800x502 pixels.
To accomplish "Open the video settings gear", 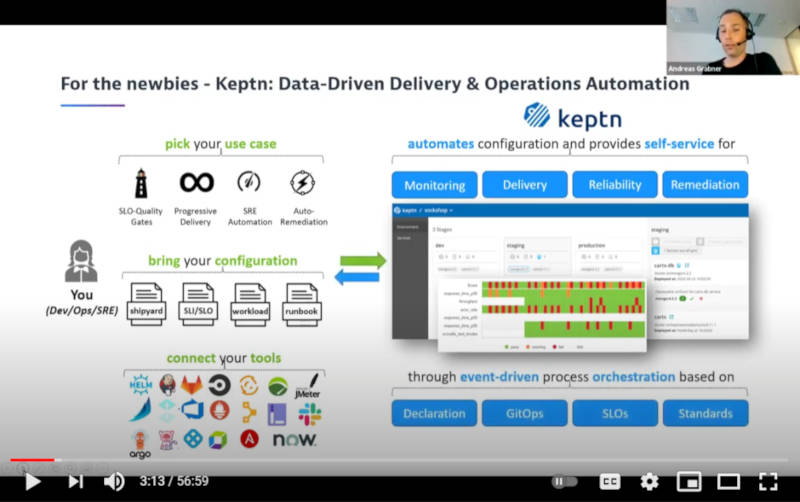I will [x=649, y=481].
